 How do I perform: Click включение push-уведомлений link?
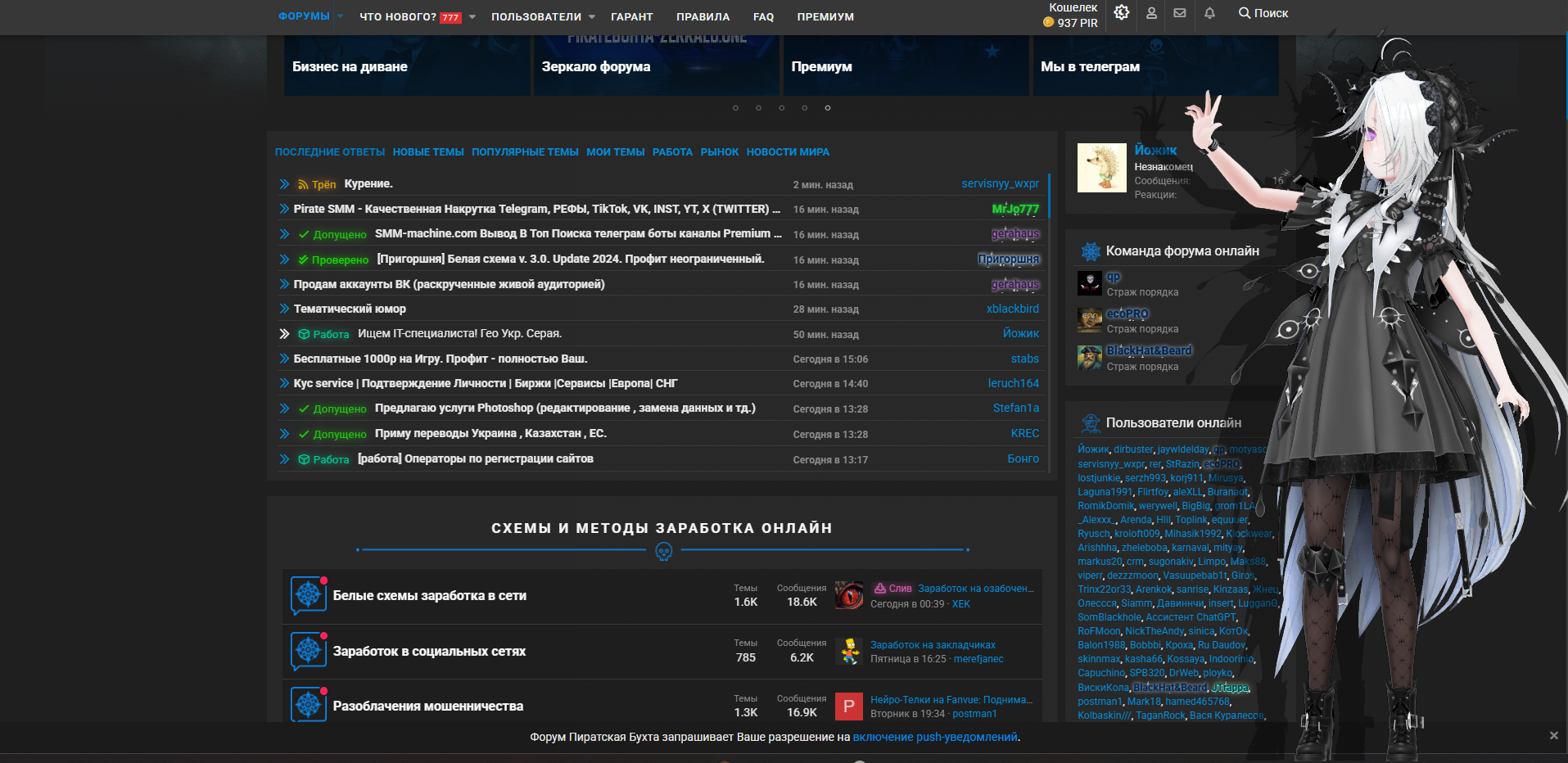(935, 737)
